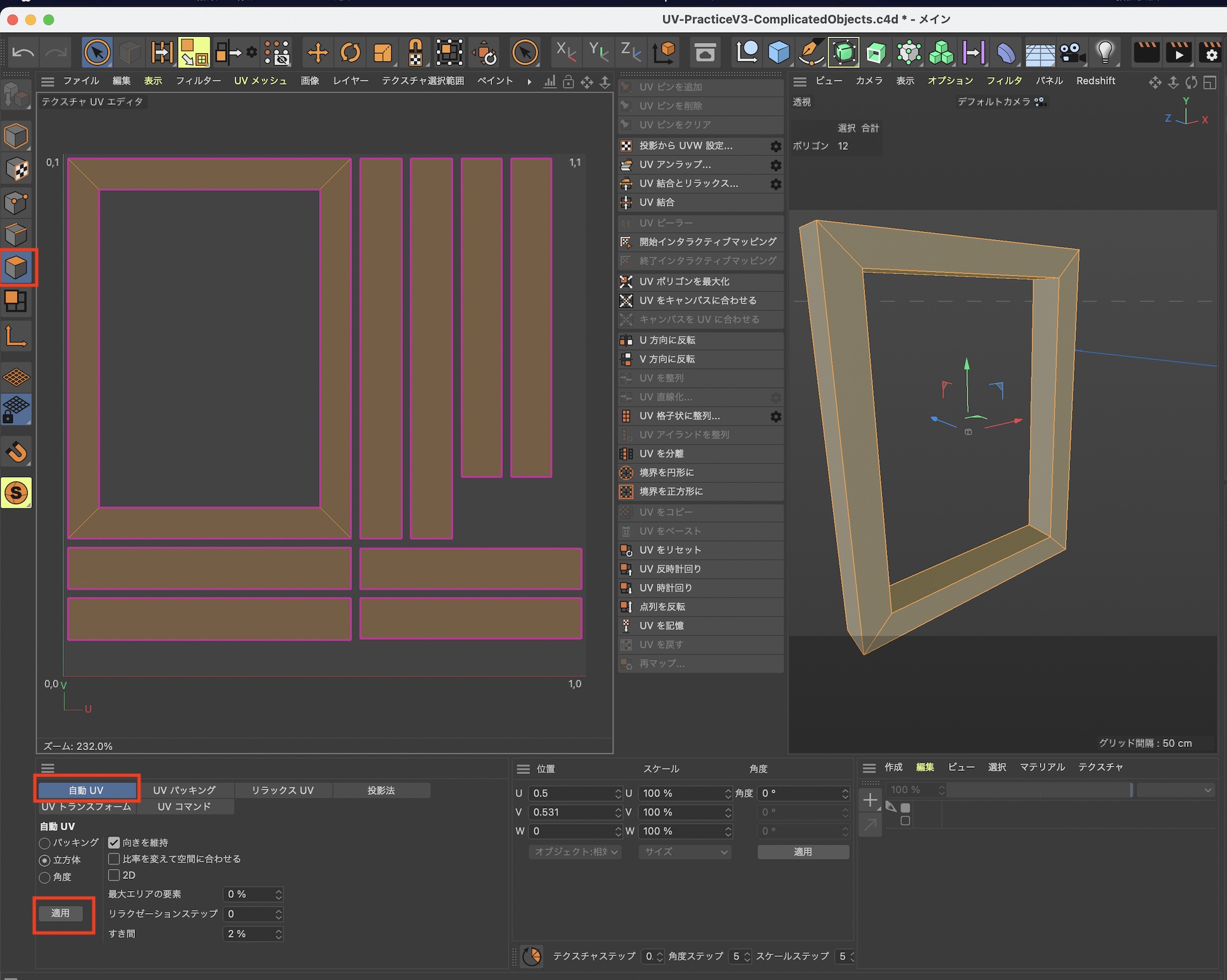Click the Undo arrow icon

(23, 53)
